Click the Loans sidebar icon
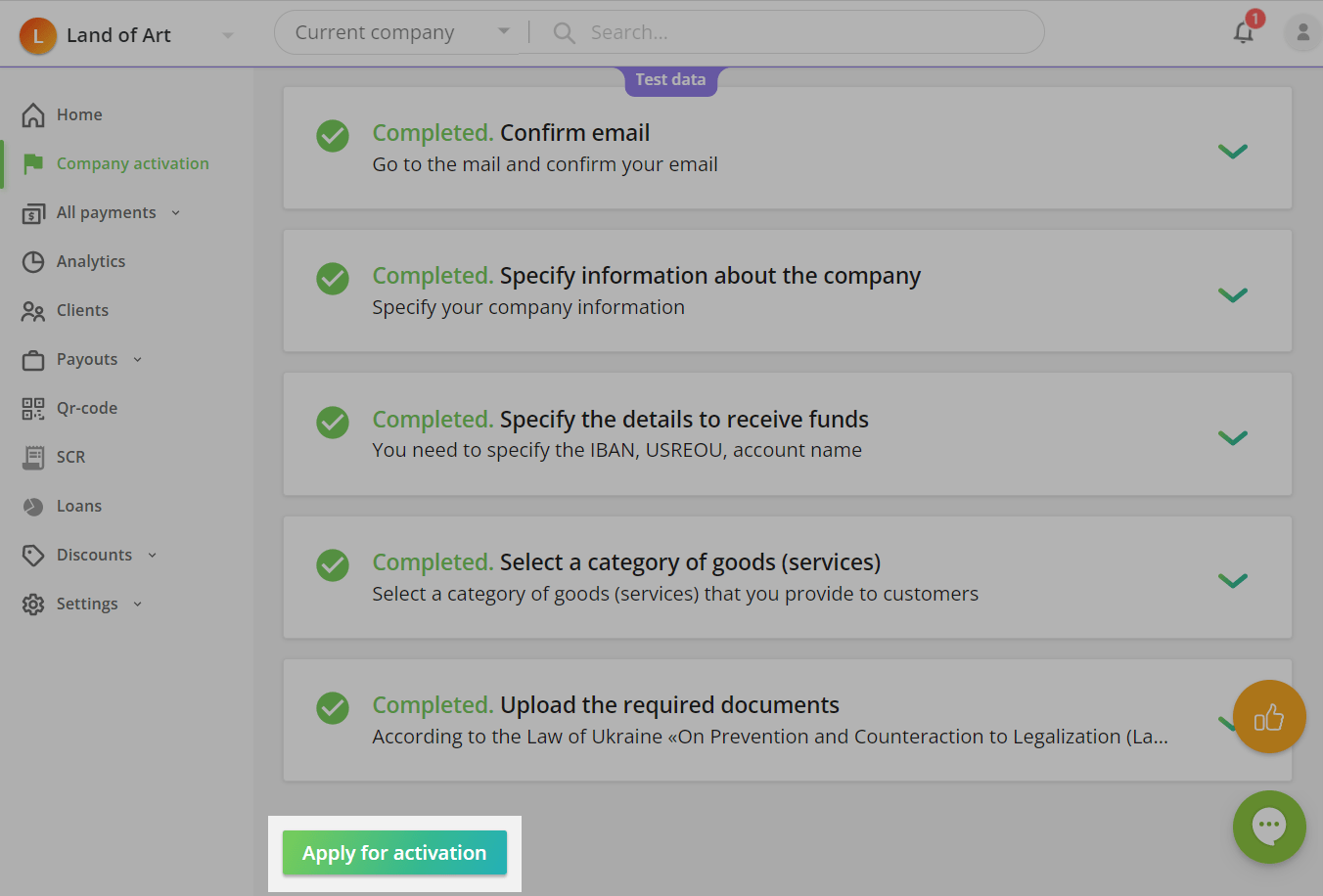 [x=33, y=507]
